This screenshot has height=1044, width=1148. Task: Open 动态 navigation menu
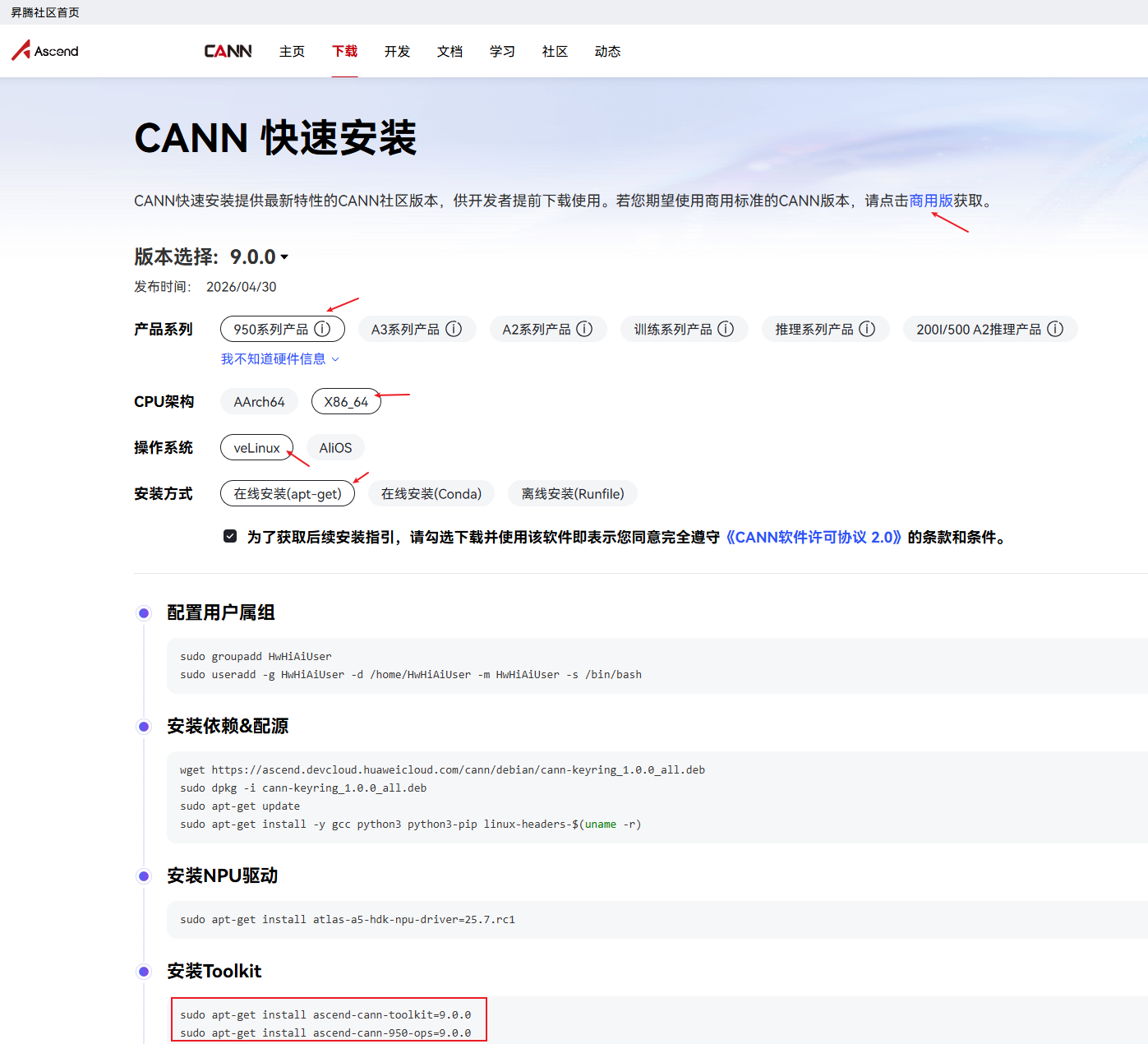point(607,51)
